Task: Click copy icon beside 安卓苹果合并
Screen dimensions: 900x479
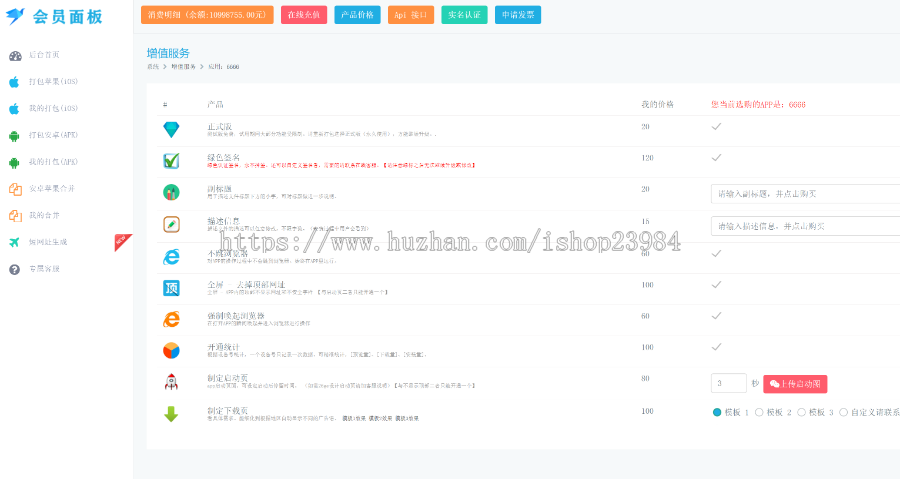Action: [15, 189]
